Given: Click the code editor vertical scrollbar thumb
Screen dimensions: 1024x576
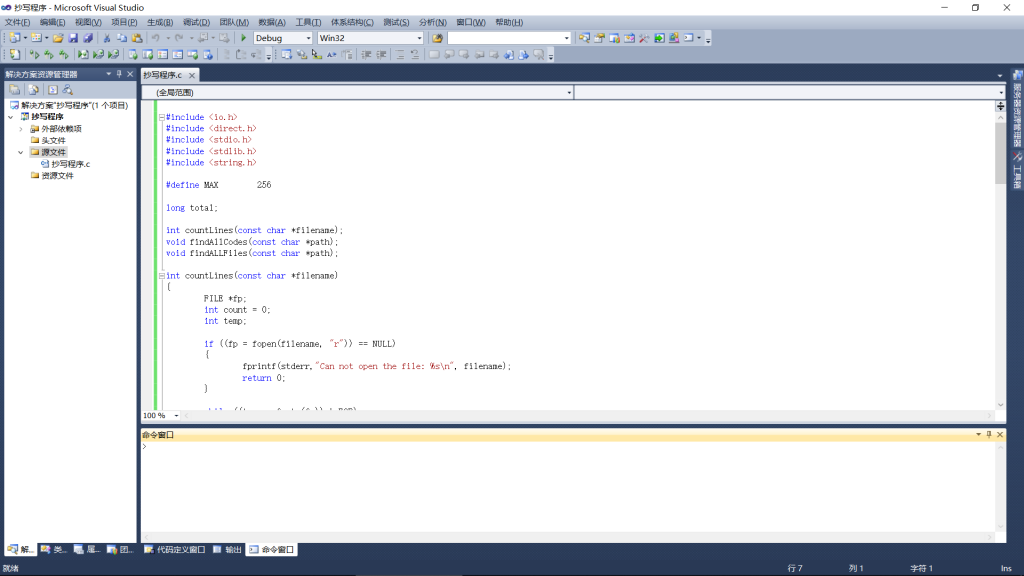Looking at the screenshot, I should click(x=1000, y=153).
